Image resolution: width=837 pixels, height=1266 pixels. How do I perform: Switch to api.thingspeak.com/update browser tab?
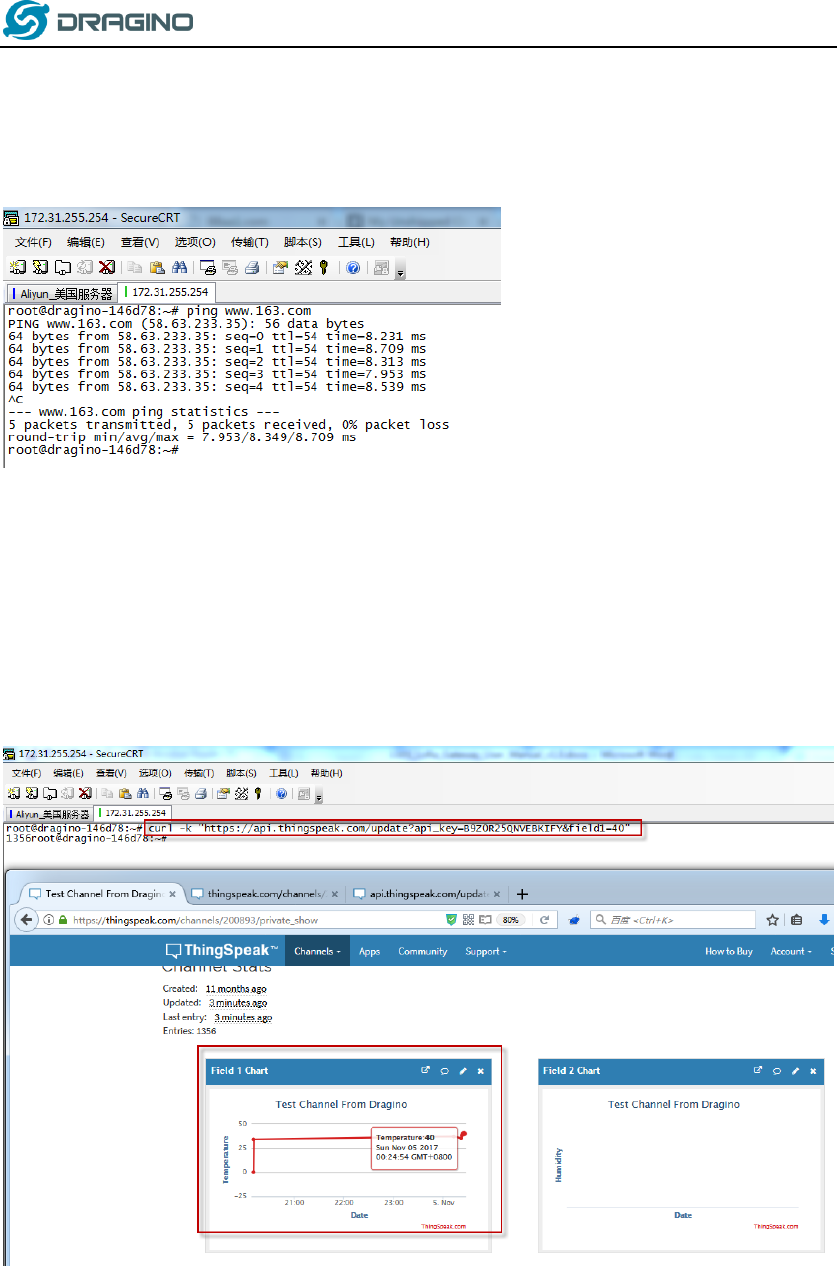point(427,893)
